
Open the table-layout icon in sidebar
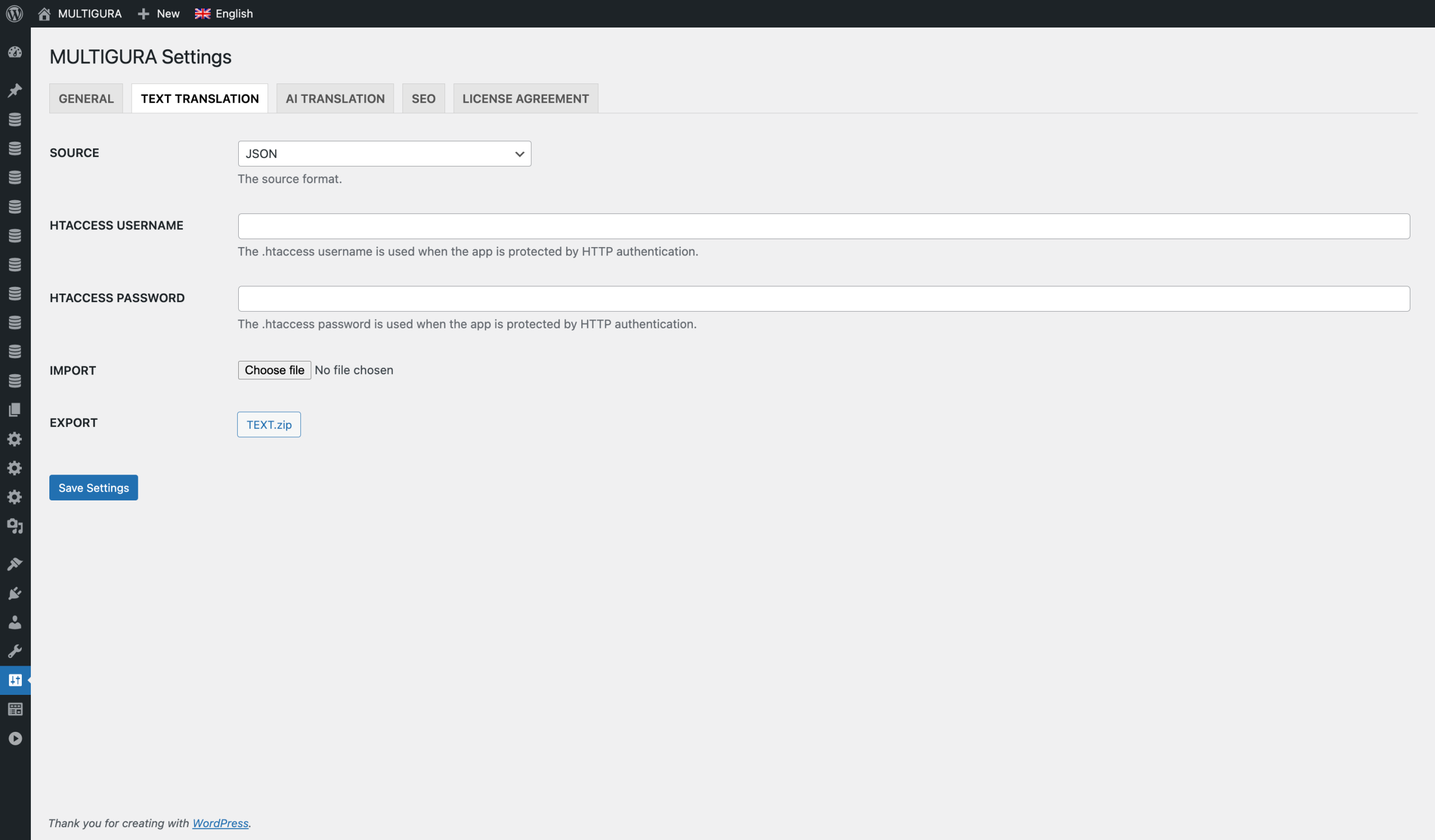tap(15, 709)
